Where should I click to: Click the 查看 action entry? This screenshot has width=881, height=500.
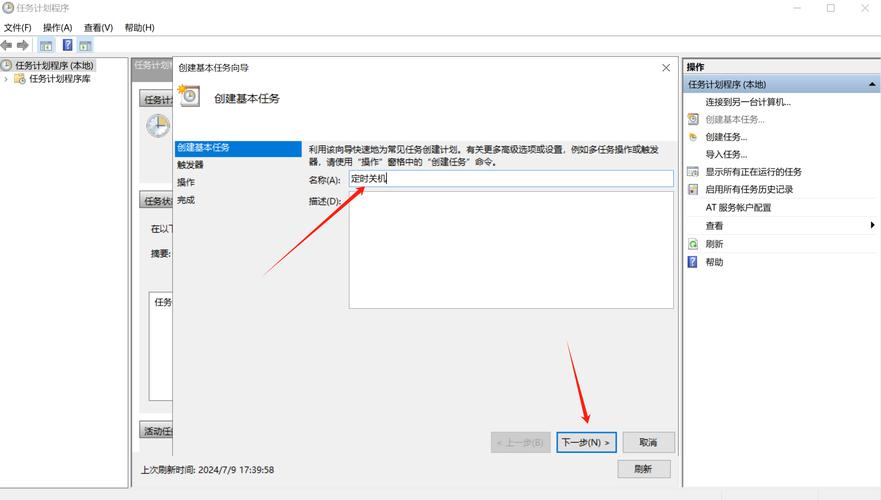pyautogui.click(x=714, y=226)
